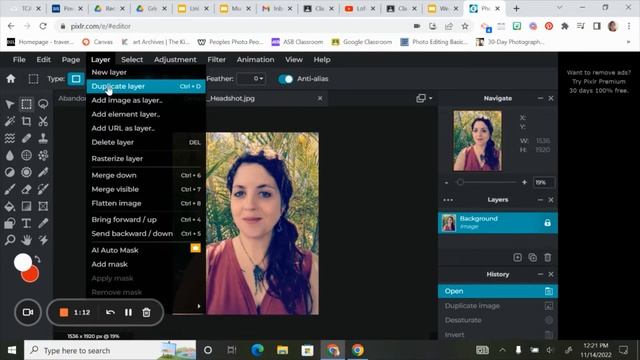Select the Blur drop tool
This screenshot has width=640, height=360.
[x=10, y=155]
